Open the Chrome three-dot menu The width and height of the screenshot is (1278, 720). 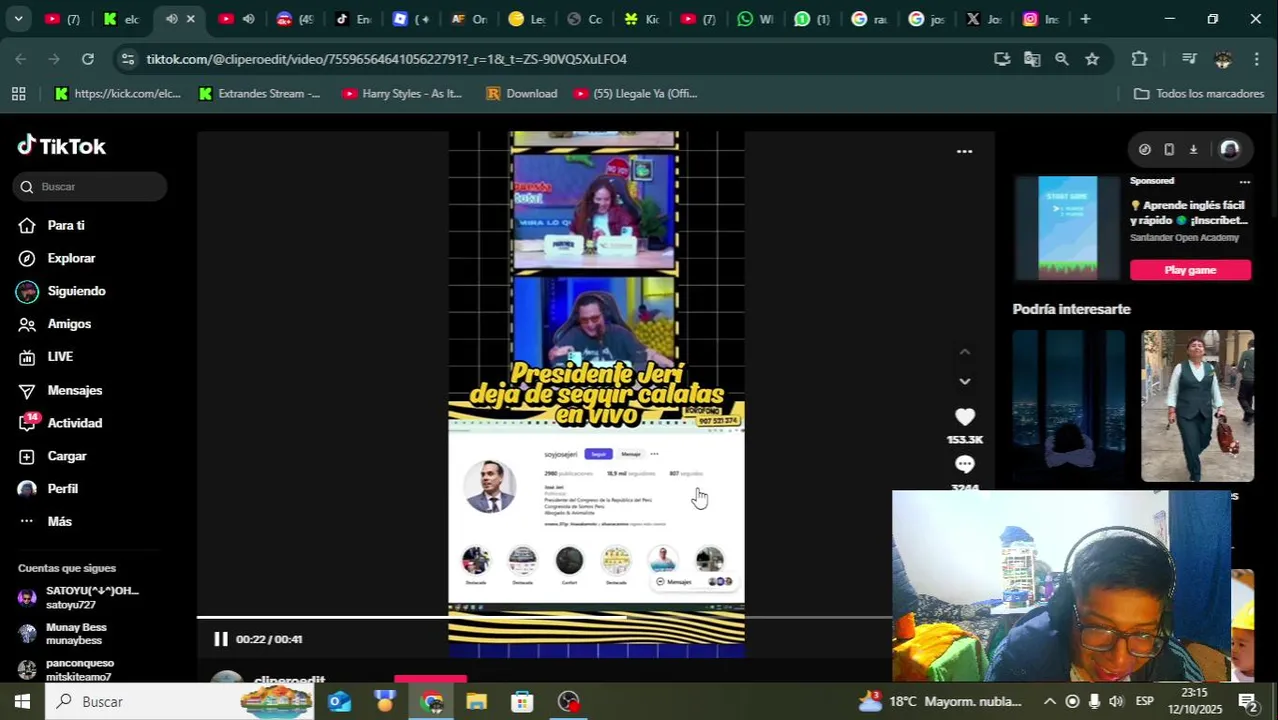pyautogui.click(x=1257, y=59)
